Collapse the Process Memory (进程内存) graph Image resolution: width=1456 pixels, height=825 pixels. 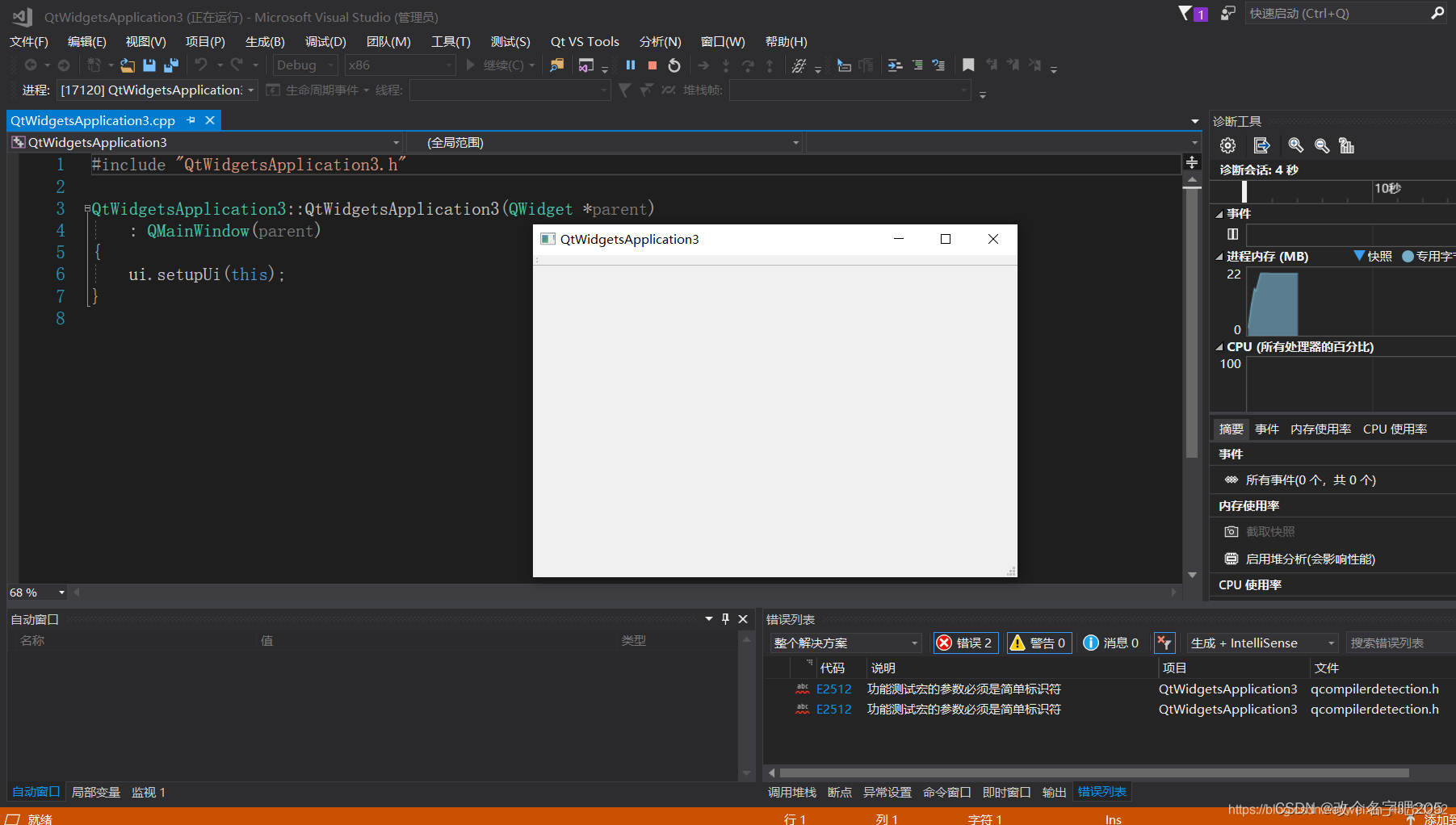[1219, 257]
